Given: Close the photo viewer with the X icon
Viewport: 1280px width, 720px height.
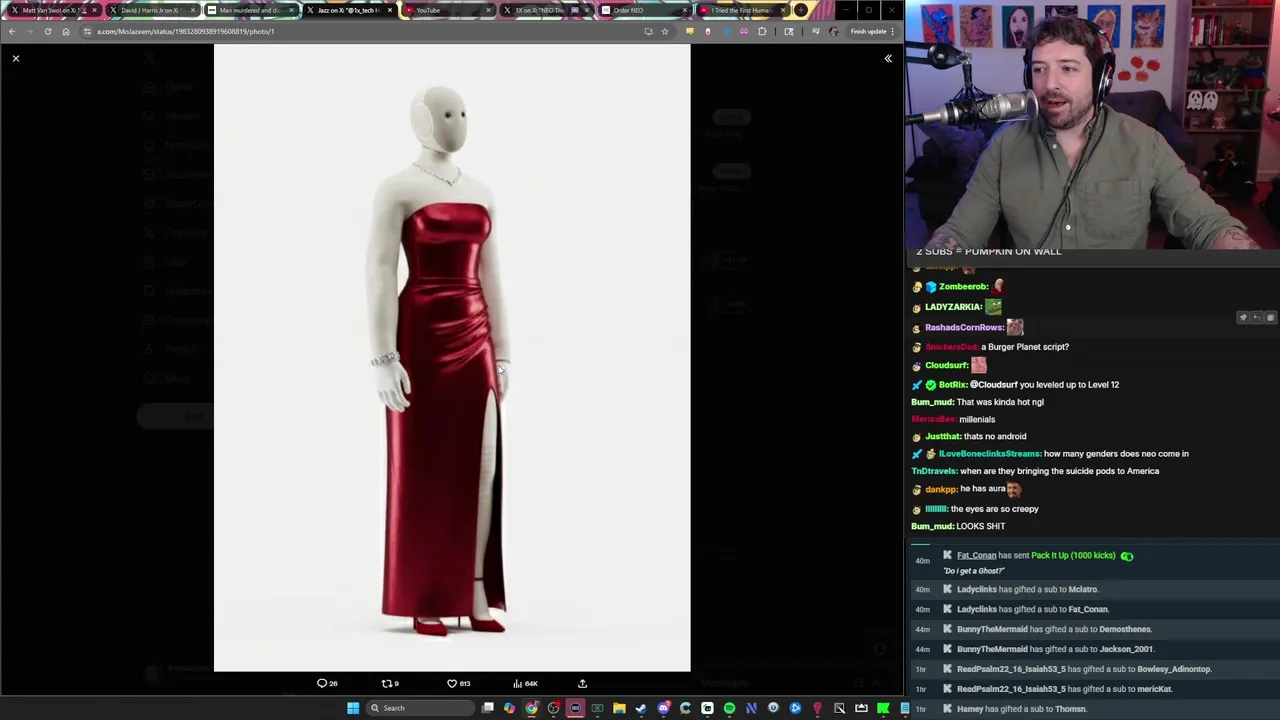Looking at the screenshot, I should (16, 59).
